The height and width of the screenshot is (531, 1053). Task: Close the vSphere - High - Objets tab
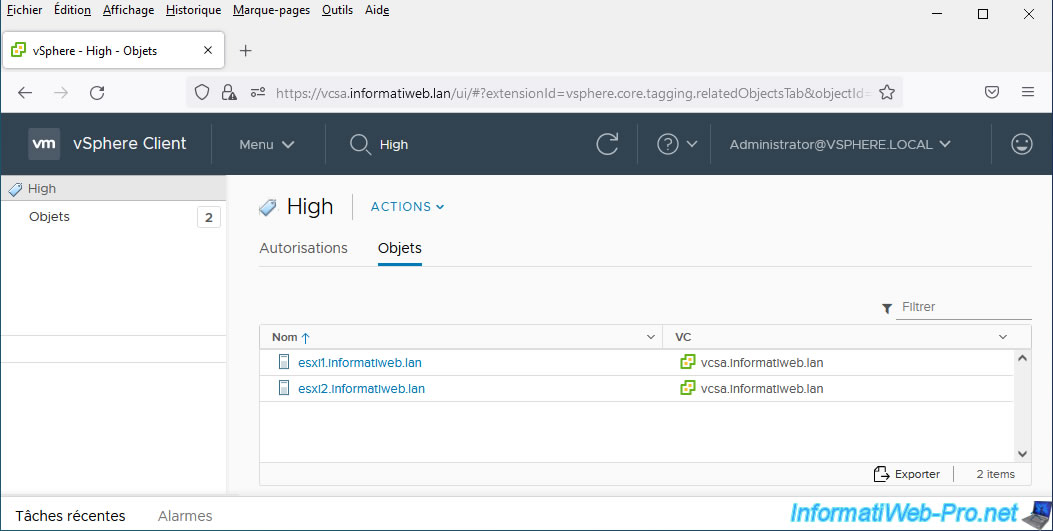[208, 50]
